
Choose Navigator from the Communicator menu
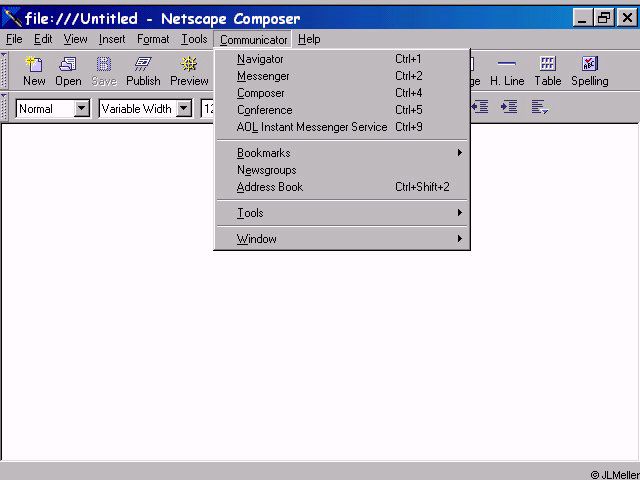pyautogui.click(x=342, y=59)
